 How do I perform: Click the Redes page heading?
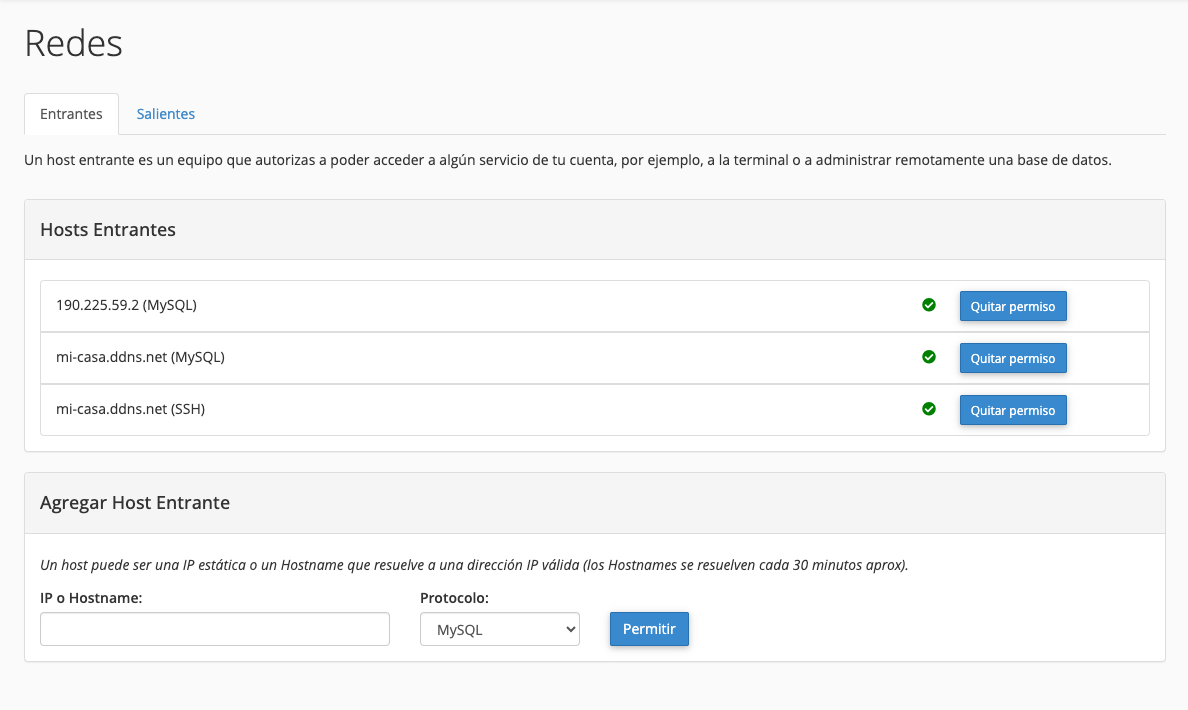point(73,44)
